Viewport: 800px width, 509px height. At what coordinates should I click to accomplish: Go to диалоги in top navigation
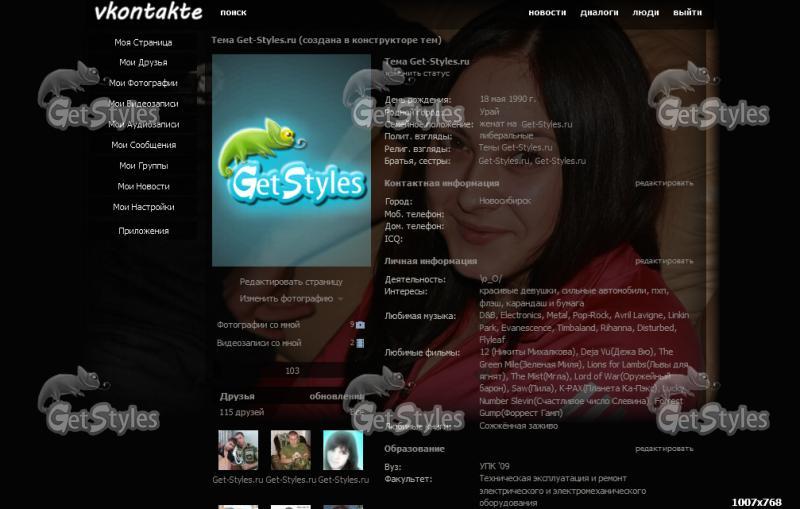click(x=599, y=12)
